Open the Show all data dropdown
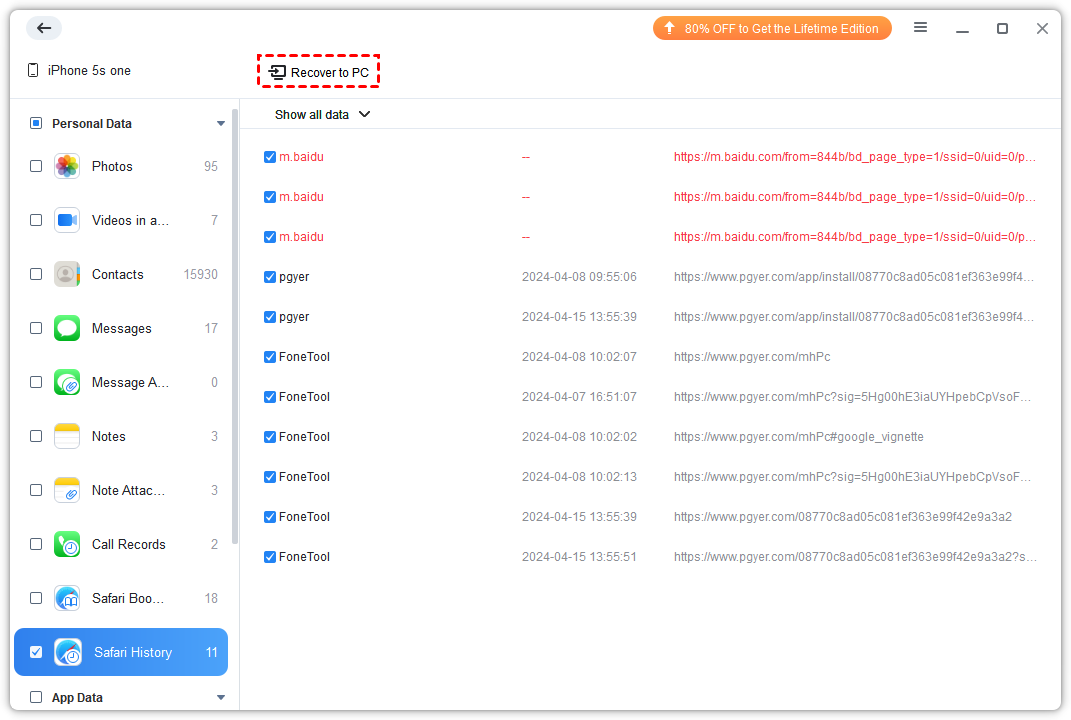 pyautogui.click(x=322, y=115)
